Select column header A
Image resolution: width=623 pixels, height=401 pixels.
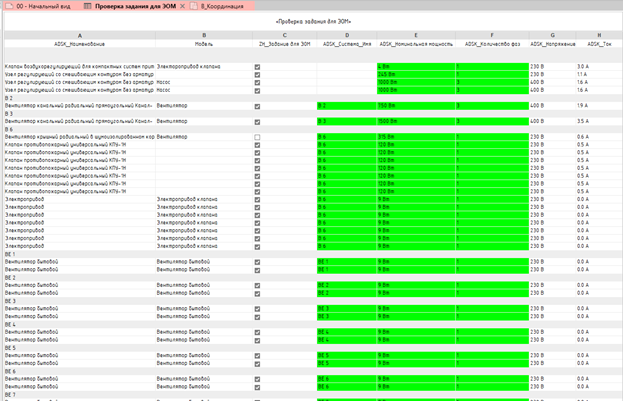coord(80,35)
